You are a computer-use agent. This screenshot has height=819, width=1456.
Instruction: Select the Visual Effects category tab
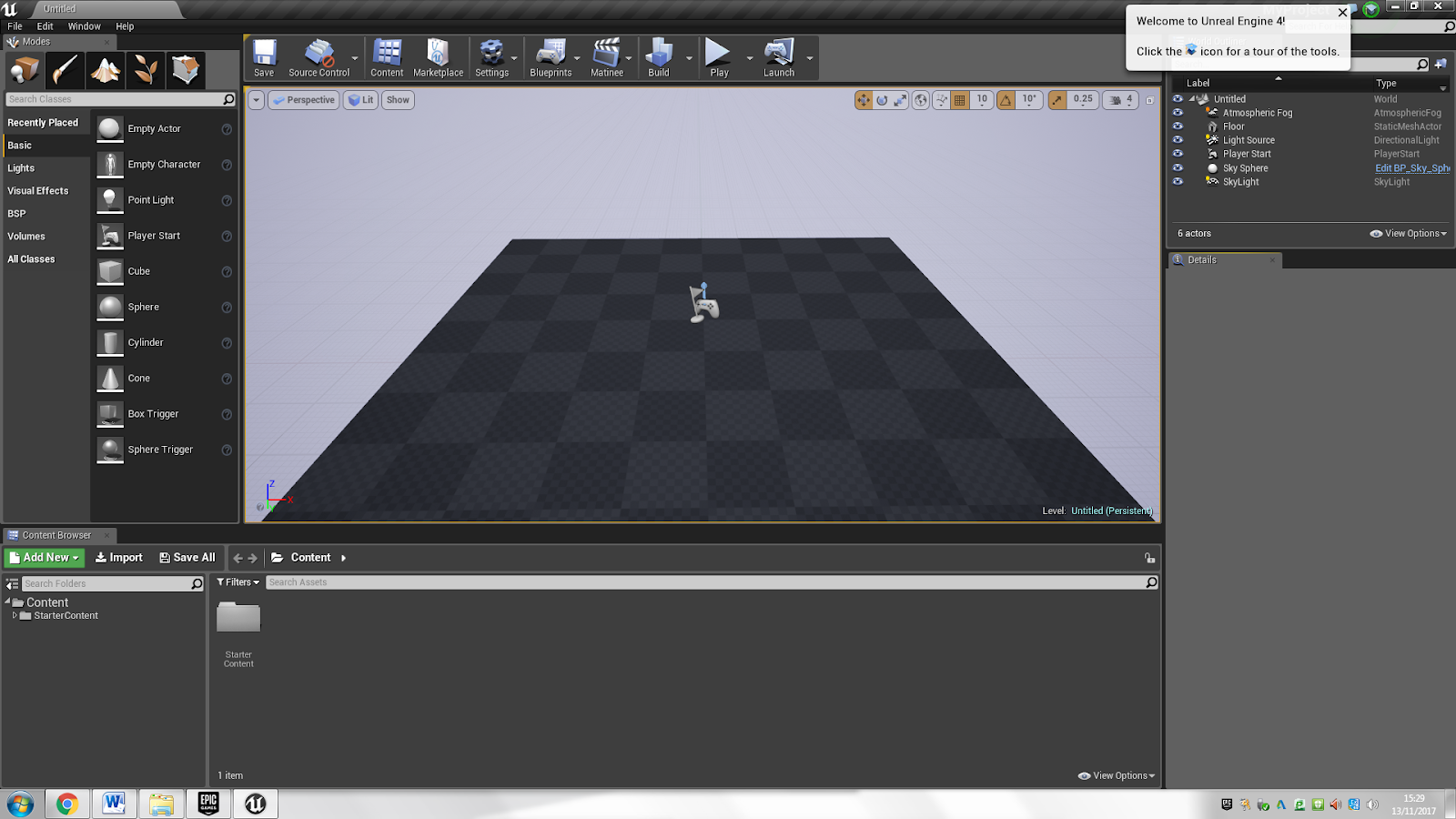click(46, 191)
